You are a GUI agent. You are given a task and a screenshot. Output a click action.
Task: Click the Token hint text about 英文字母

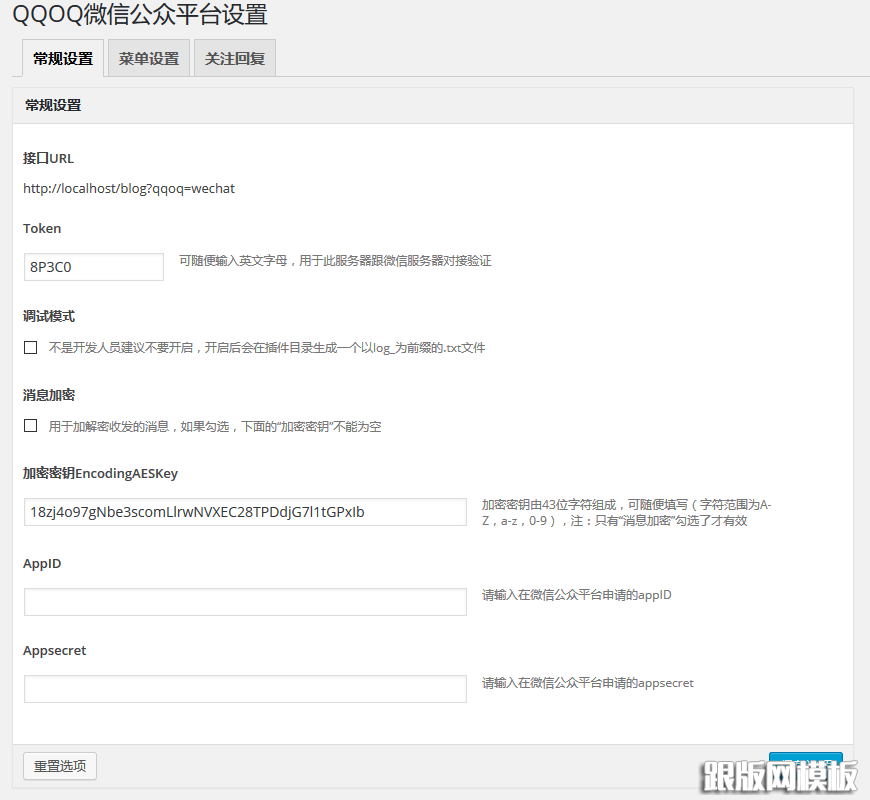(333, 261)
